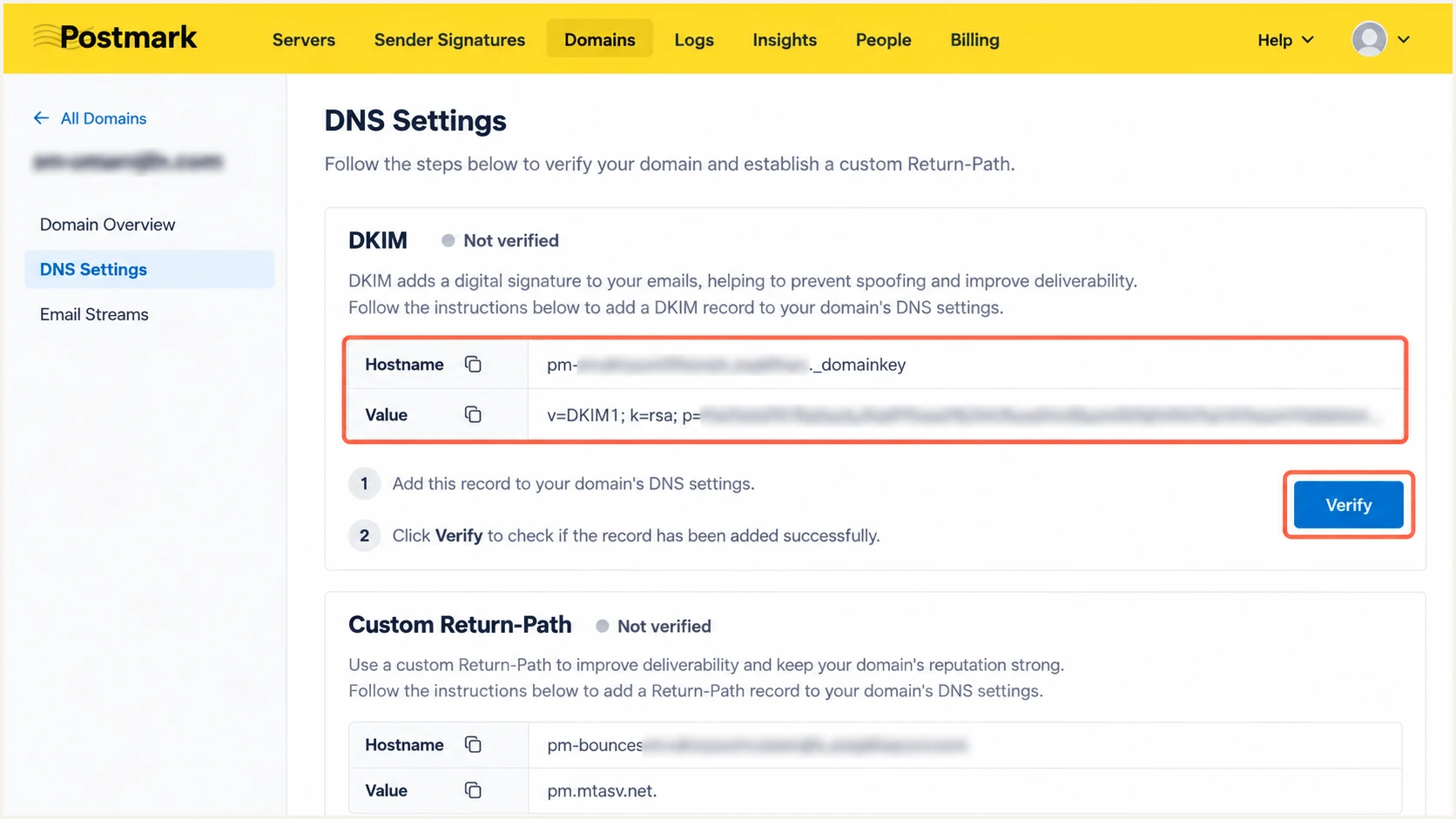Image resolution: width=1456 pixels, height=819 pixels.
Task: Click the blurred domain name in sidebar
Action: point(128,161)
